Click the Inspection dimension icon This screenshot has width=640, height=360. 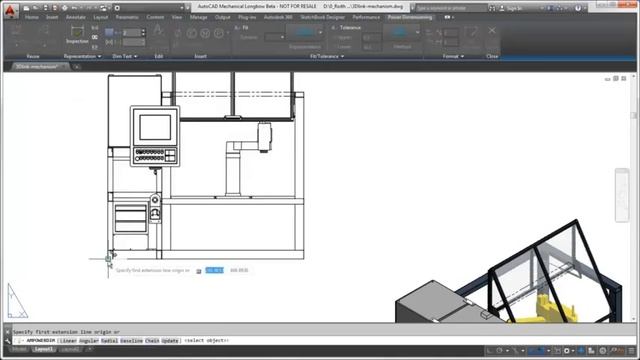(x=77, y=34)
